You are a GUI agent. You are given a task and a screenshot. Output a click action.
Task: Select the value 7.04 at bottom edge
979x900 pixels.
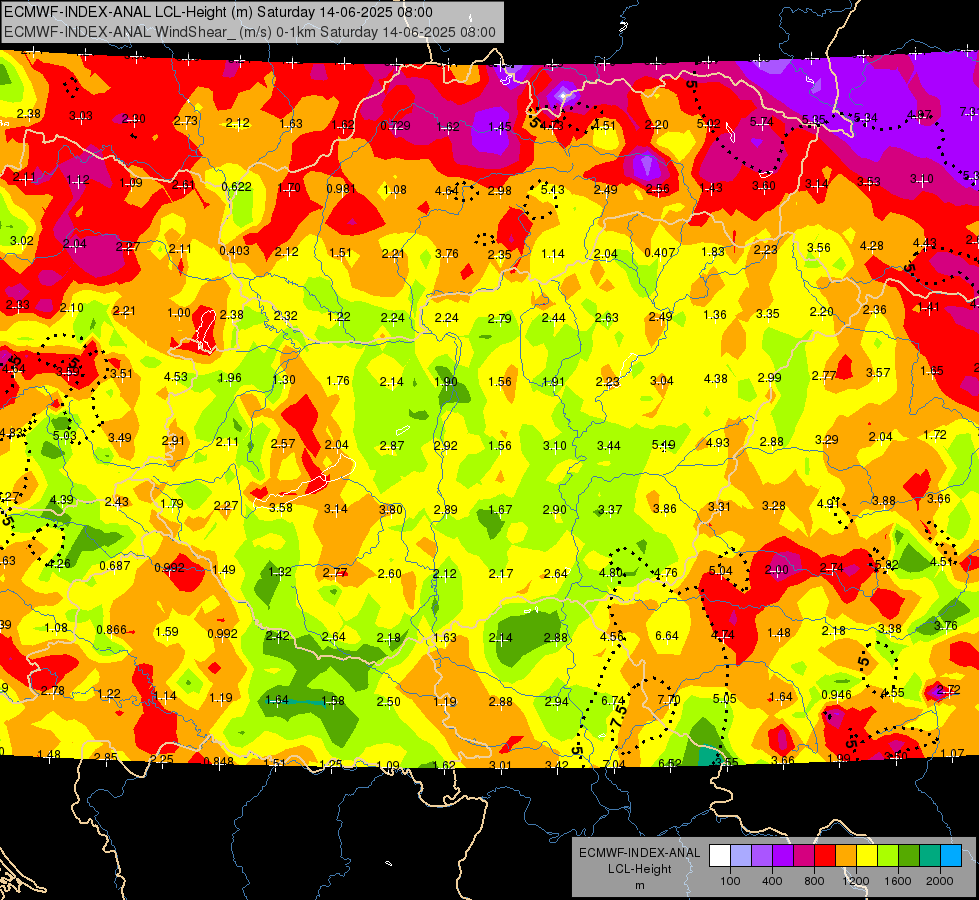click(614, 764)
